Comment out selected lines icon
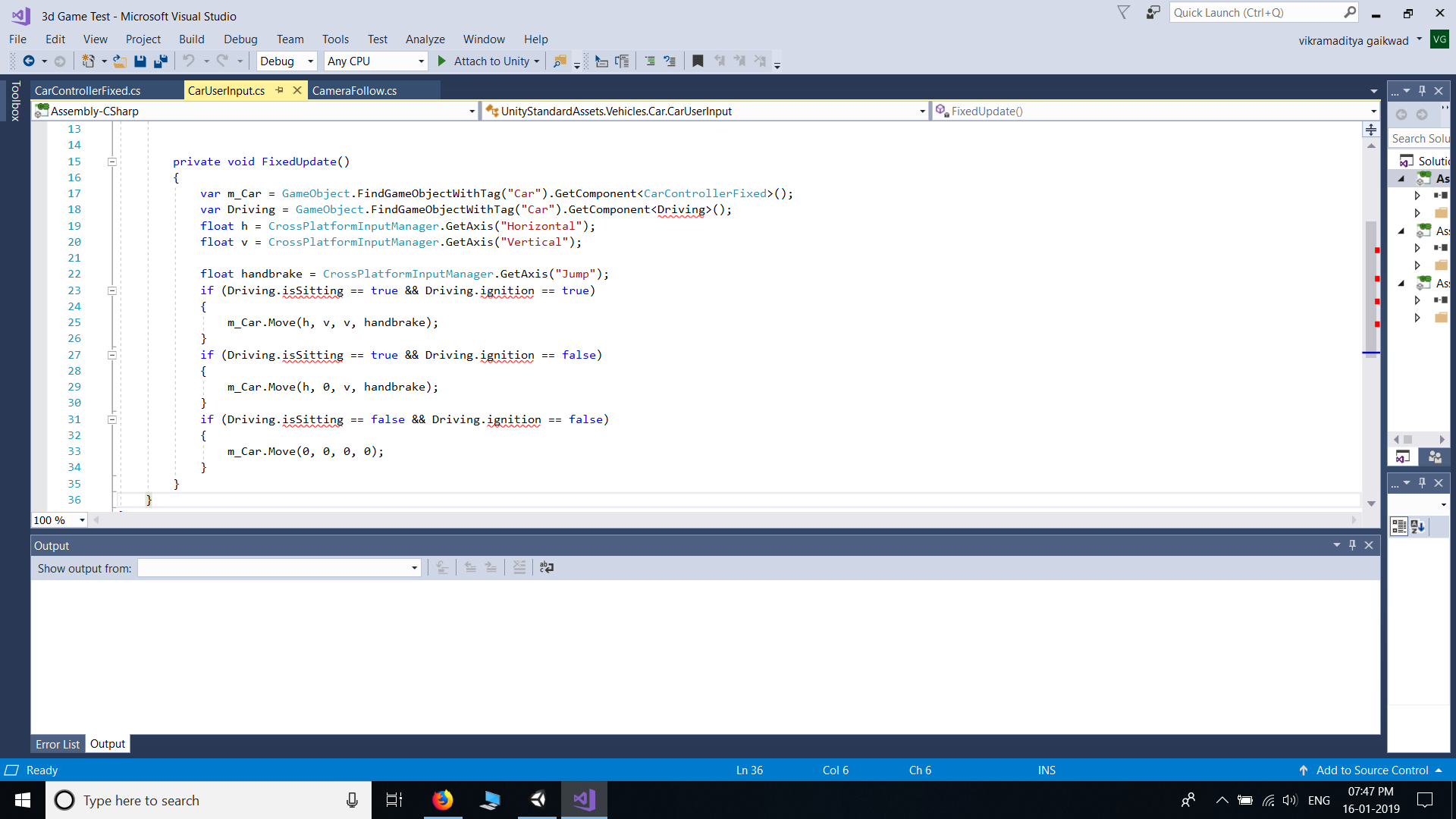1456x819 pixels. pos(650,61)
